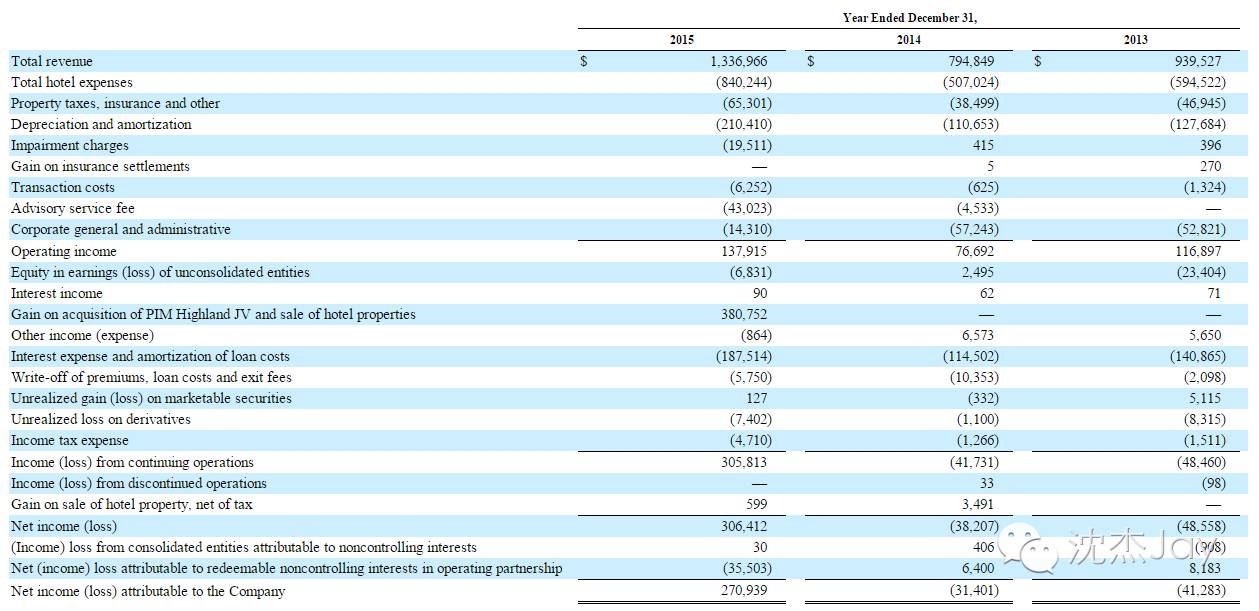
Task: Select the 'Total revenue' row label
Action: (52, 61)
